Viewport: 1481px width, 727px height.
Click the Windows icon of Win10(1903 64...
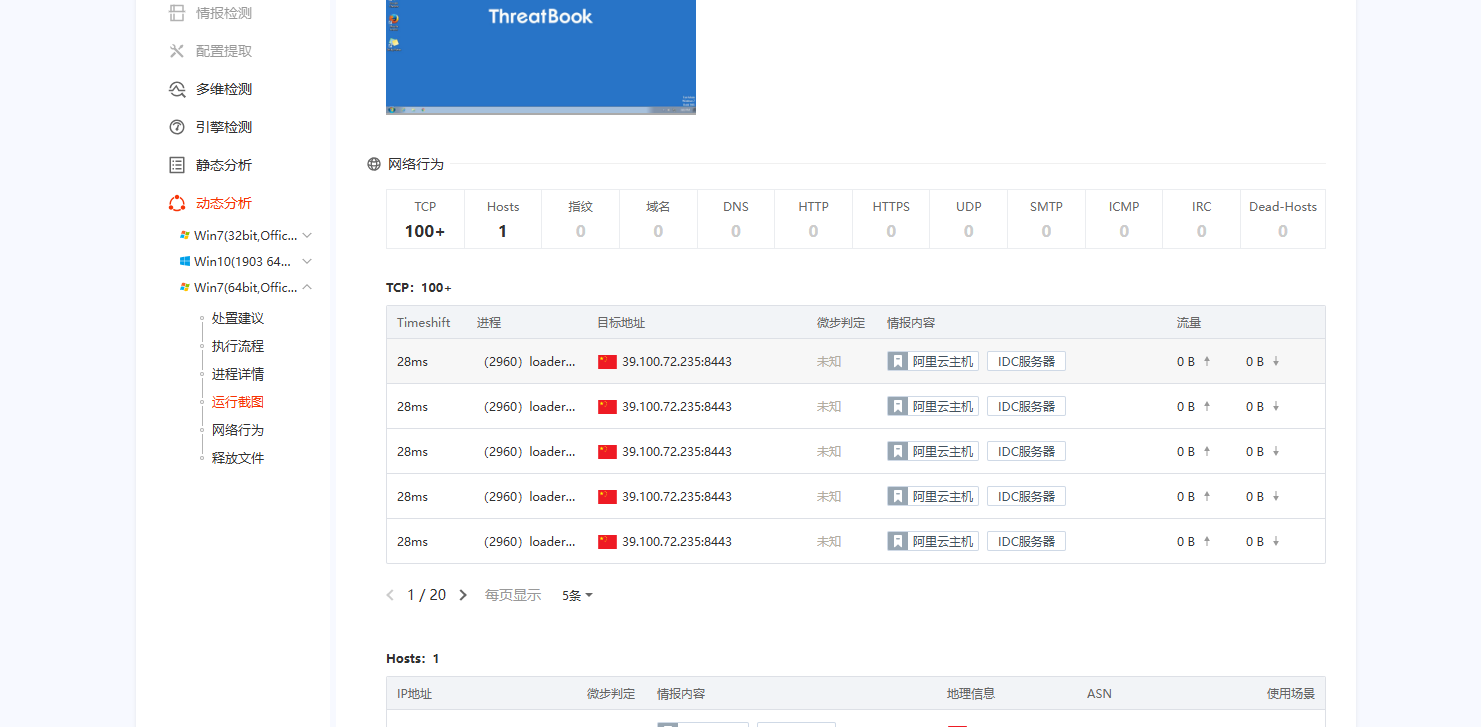[185, 261]
